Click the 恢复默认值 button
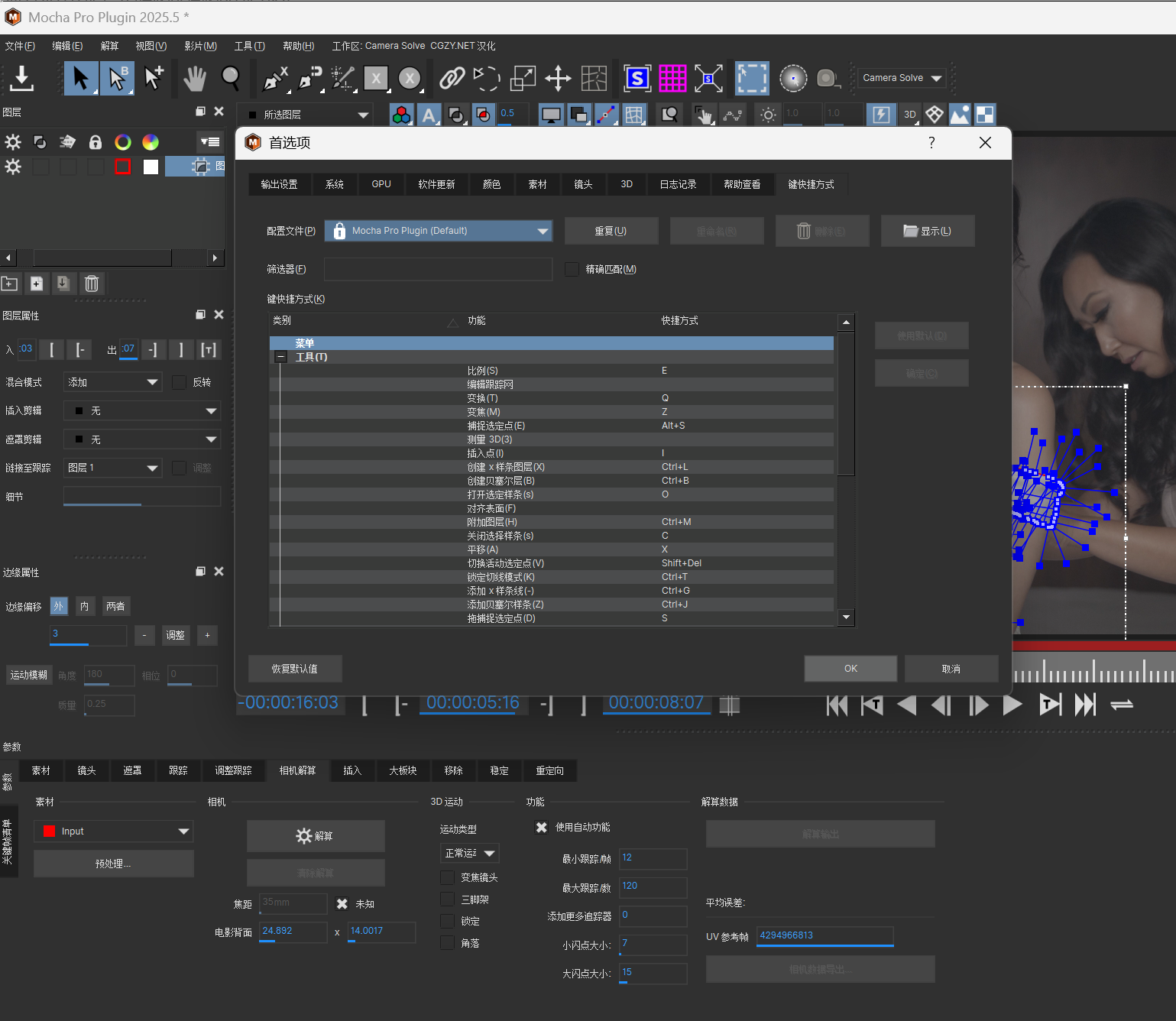 295,669
